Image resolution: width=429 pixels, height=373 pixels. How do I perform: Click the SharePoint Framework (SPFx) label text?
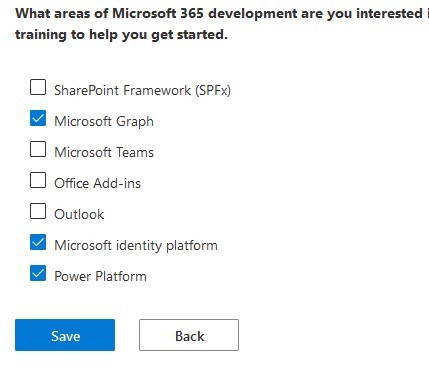pos(142,90)
